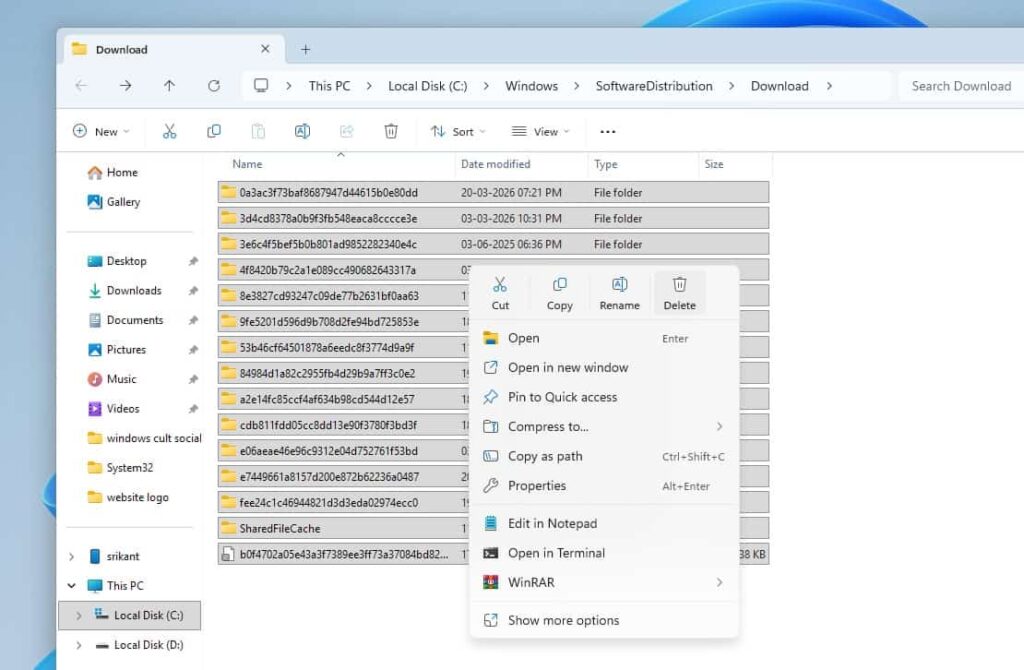Open the New dropdown menu
Screen dimensions: 1024x670
pos(101,131)
